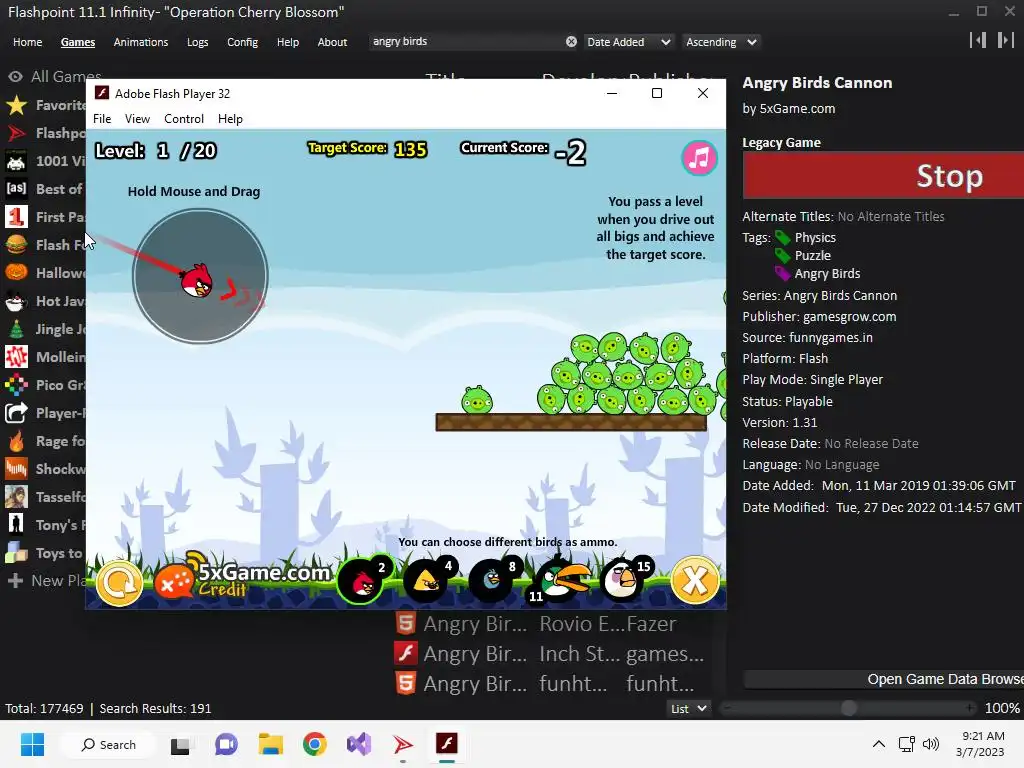Adjust the zoom scale slider

pos(848,708)
